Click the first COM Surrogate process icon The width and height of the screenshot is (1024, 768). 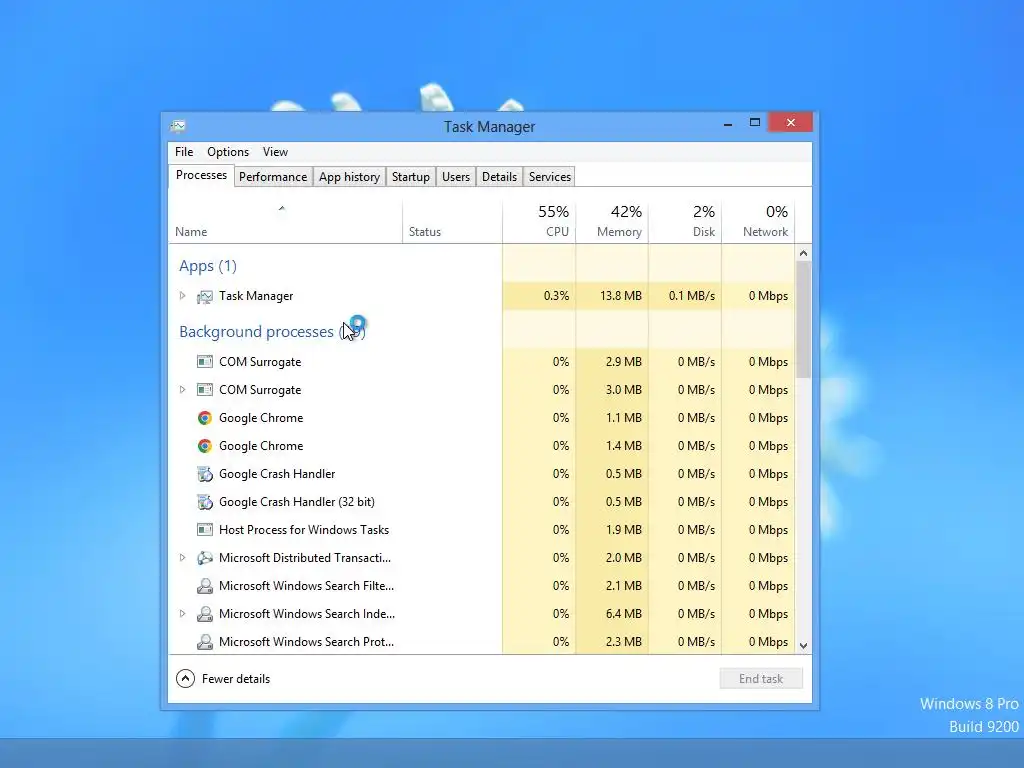[x=204, y=362]
